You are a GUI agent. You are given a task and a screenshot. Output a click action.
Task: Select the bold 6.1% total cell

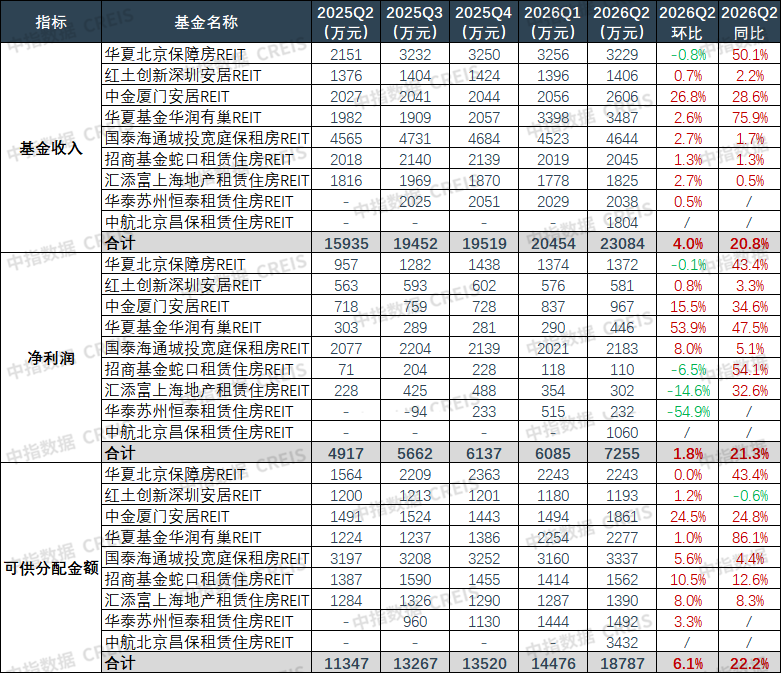(x=687, y=663)
